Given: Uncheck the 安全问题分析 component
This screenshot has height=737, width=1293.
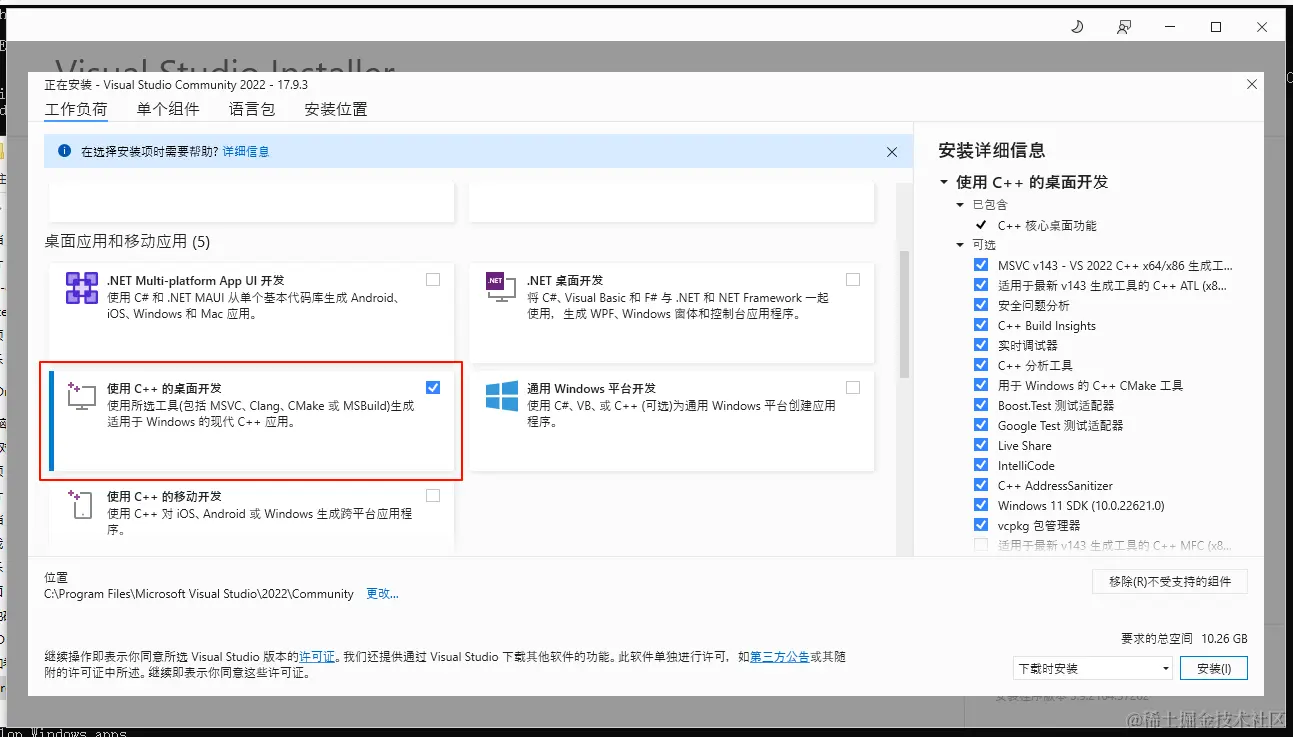Looking at the screenshot, I should coord(981,305).
